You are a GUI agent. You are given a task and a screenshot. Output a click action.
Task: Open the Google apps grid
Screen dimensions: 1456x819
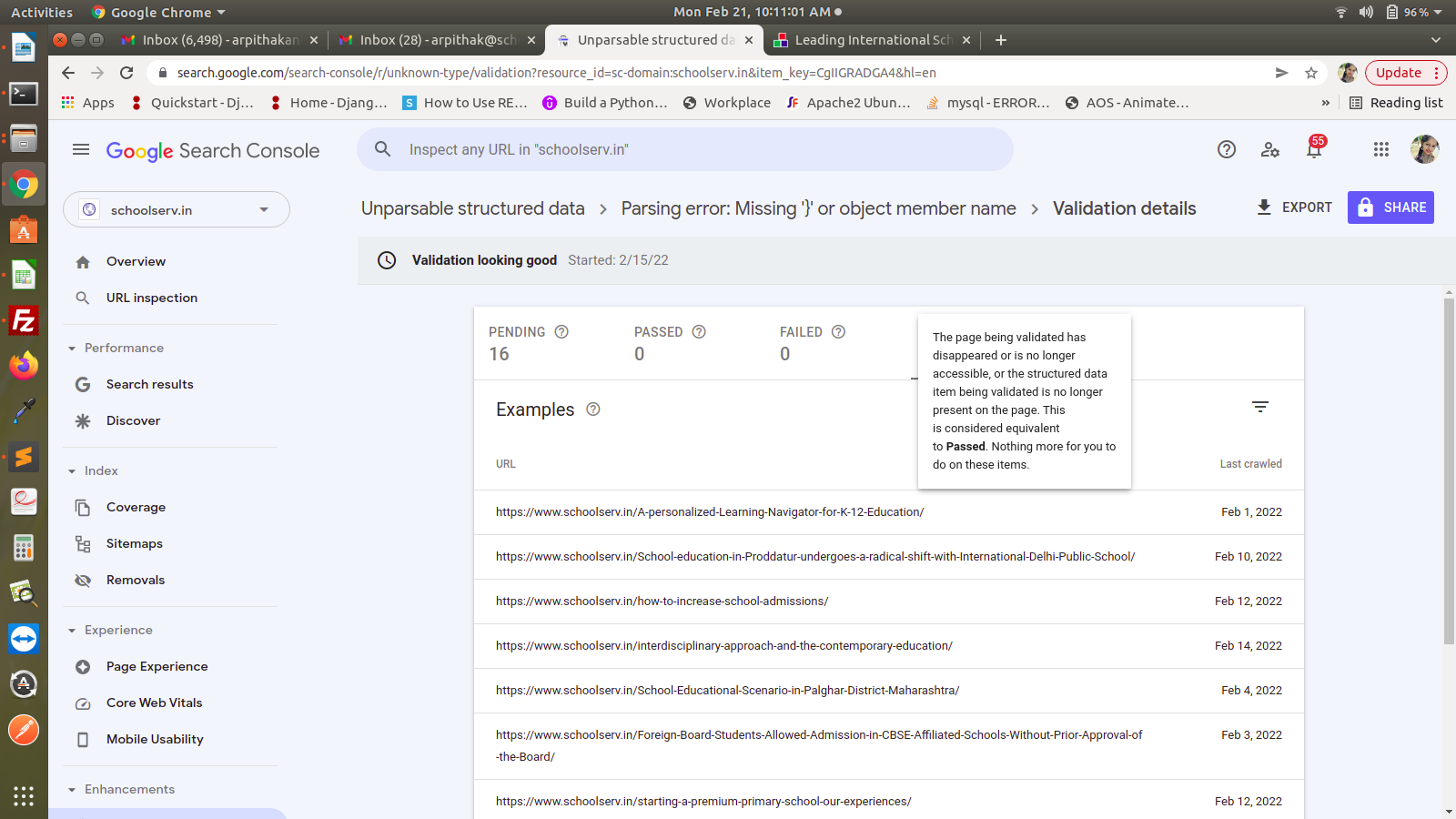pyautogui.click(x=1381, y=149)
